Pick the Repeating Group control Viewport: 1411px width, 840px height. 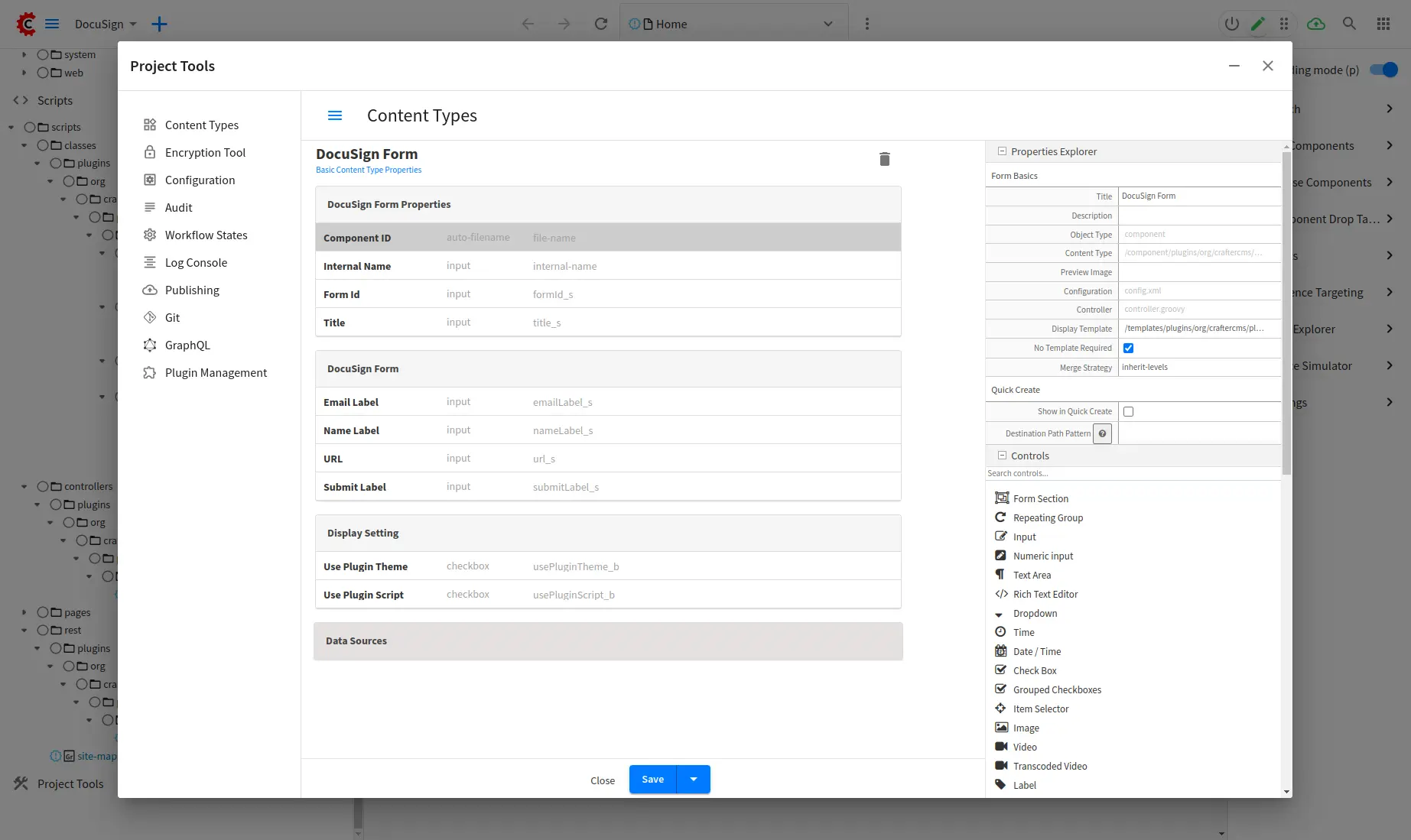1048,517
